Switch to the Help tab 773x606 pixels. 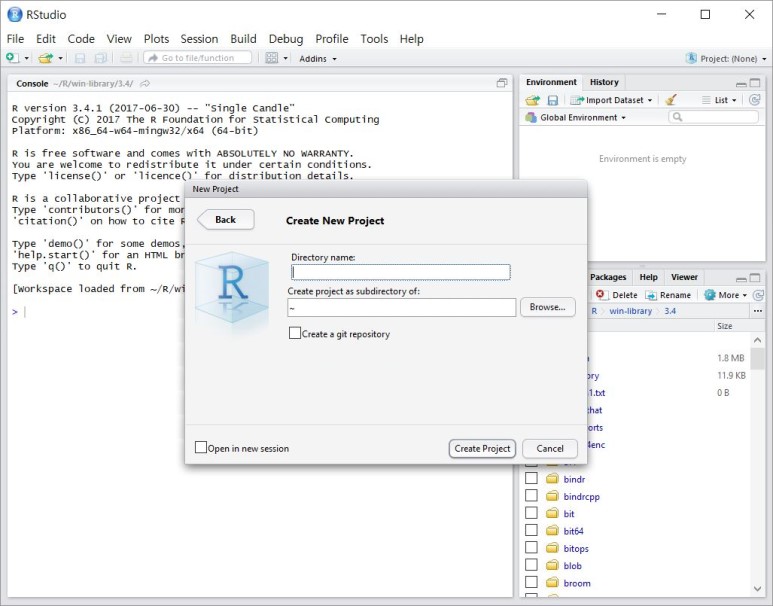point(648,277)
